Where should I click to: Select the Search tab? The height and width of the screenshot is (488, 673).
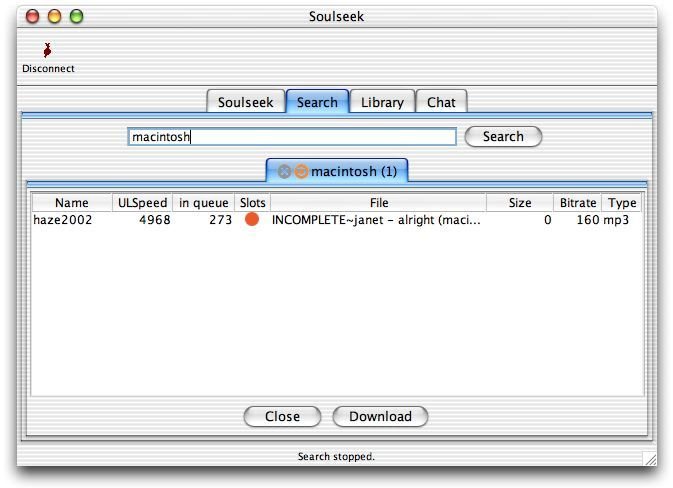pyautogui.click(x=317, y=102)
